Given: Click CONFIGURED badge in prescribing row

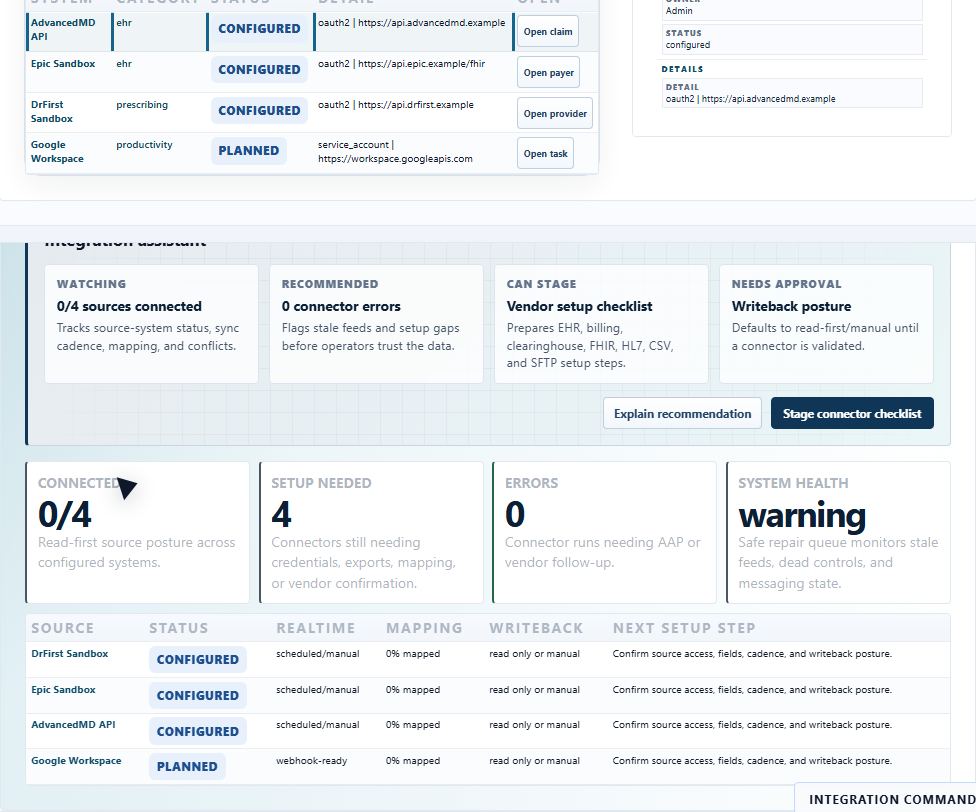Looking at the screenshot, I should point(259,111).
